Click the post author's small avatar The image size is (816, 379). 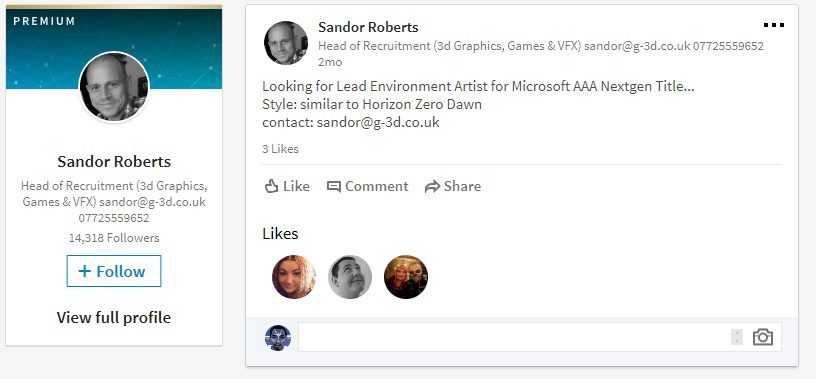(x=286, y=43)
